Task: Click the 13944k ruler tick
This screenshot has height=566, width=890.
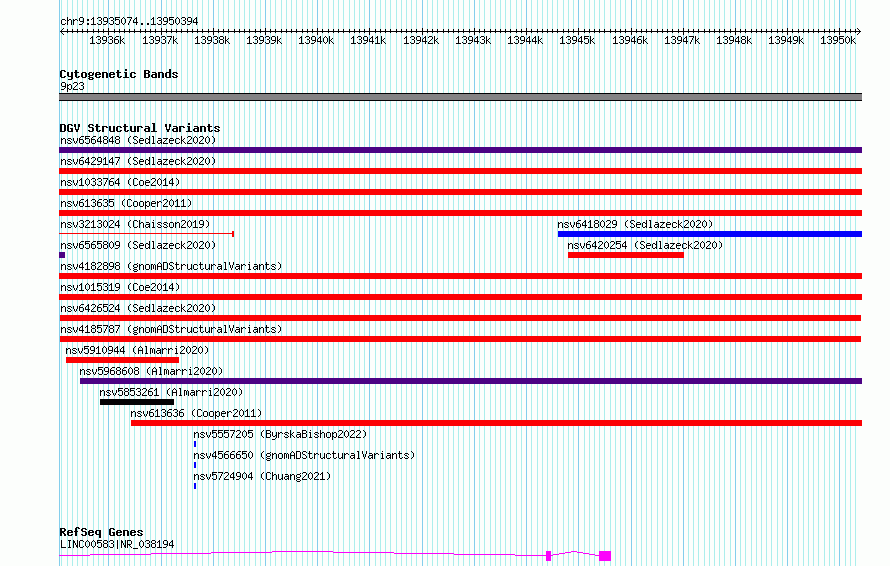Action: point(524,40)
